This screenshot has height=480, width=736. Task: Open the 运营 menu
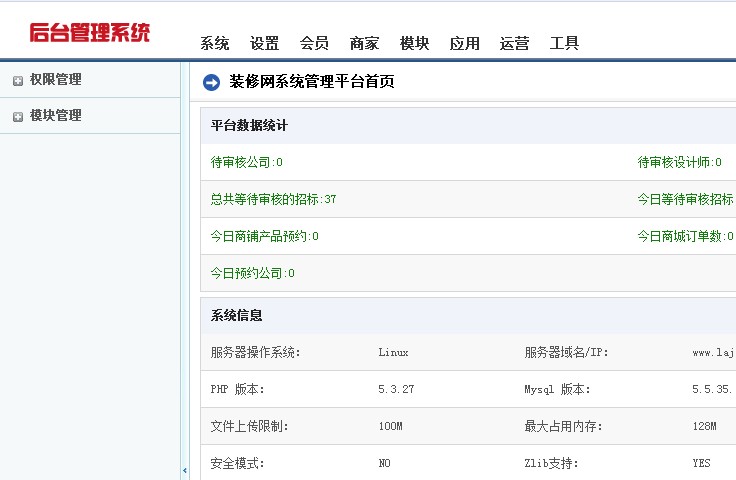point(515,43)
